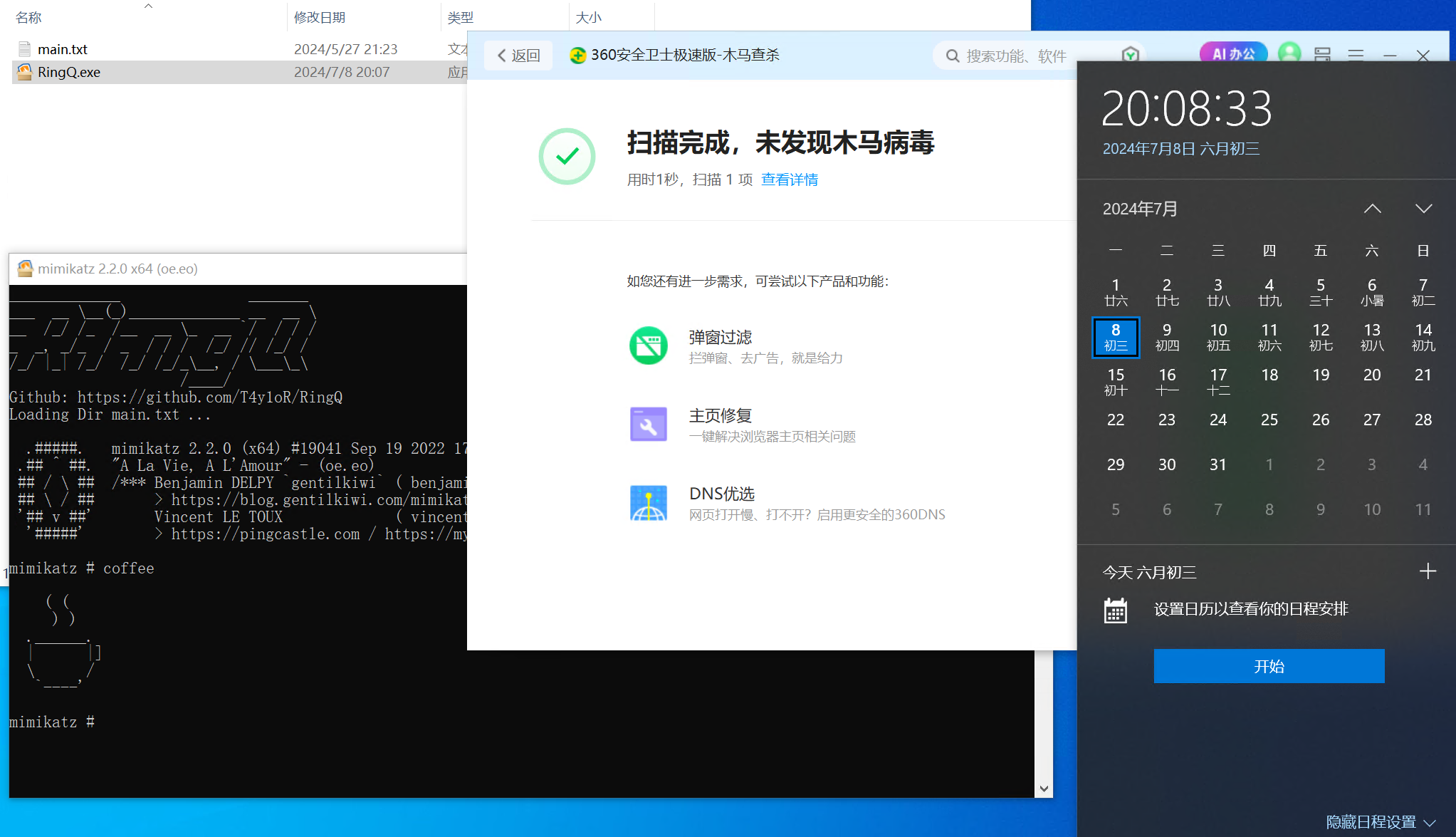Click the 开始 button
Image resolution: width=1456 pixels, height=837 pixels.
[1269, 666]
